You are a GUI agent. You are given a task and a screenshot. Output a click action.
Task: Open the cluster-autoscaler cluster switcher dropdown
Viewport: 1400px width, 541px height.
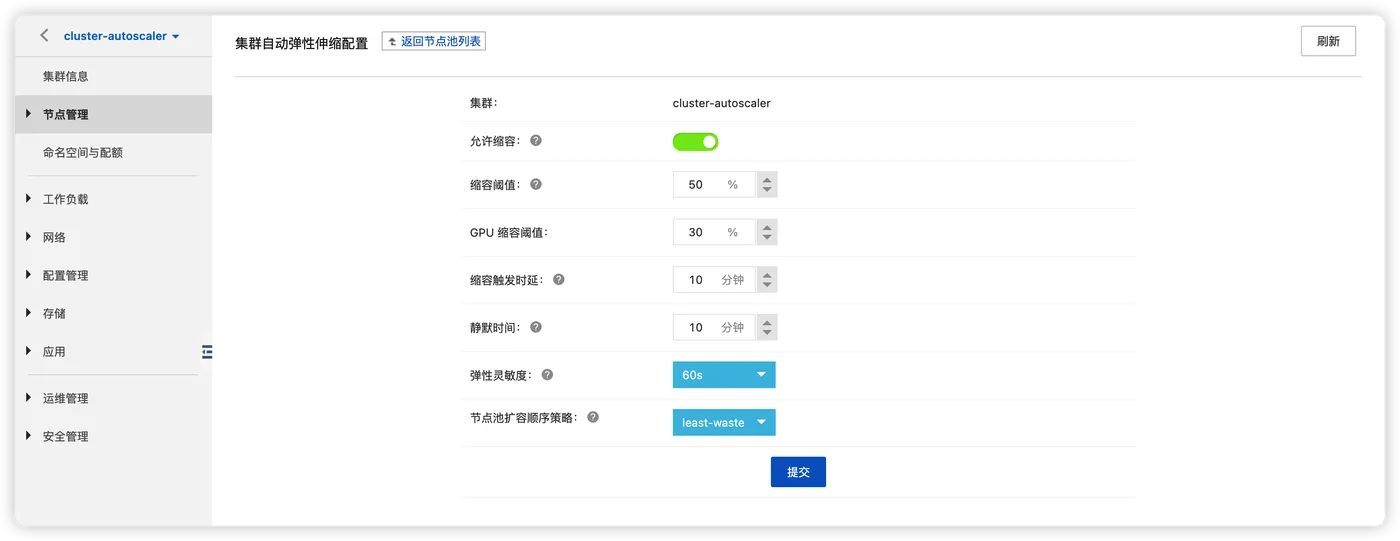coord(122,36)
